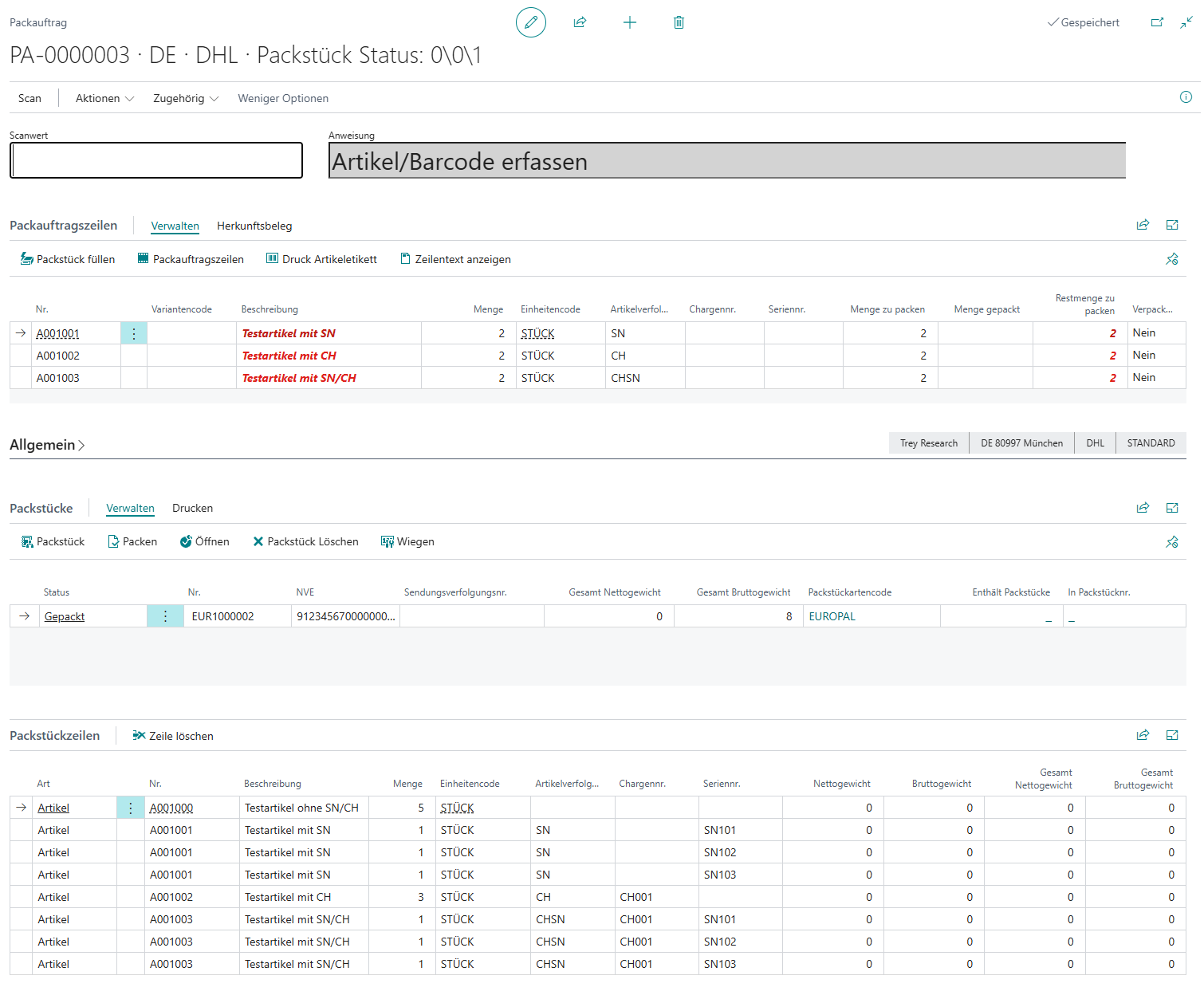Click the plus icon to create new
This screenshot has width=1204, height=995.
pos(630,22)
